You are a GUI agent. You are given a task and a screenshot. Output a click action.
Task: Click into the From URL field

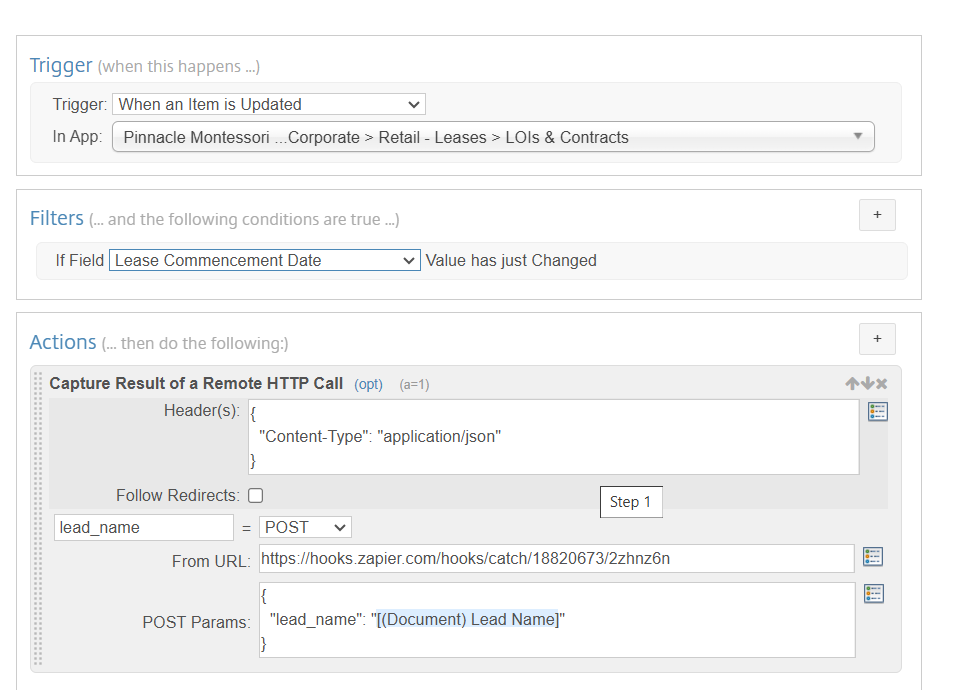pyautogui.click(x=556, y=559)
